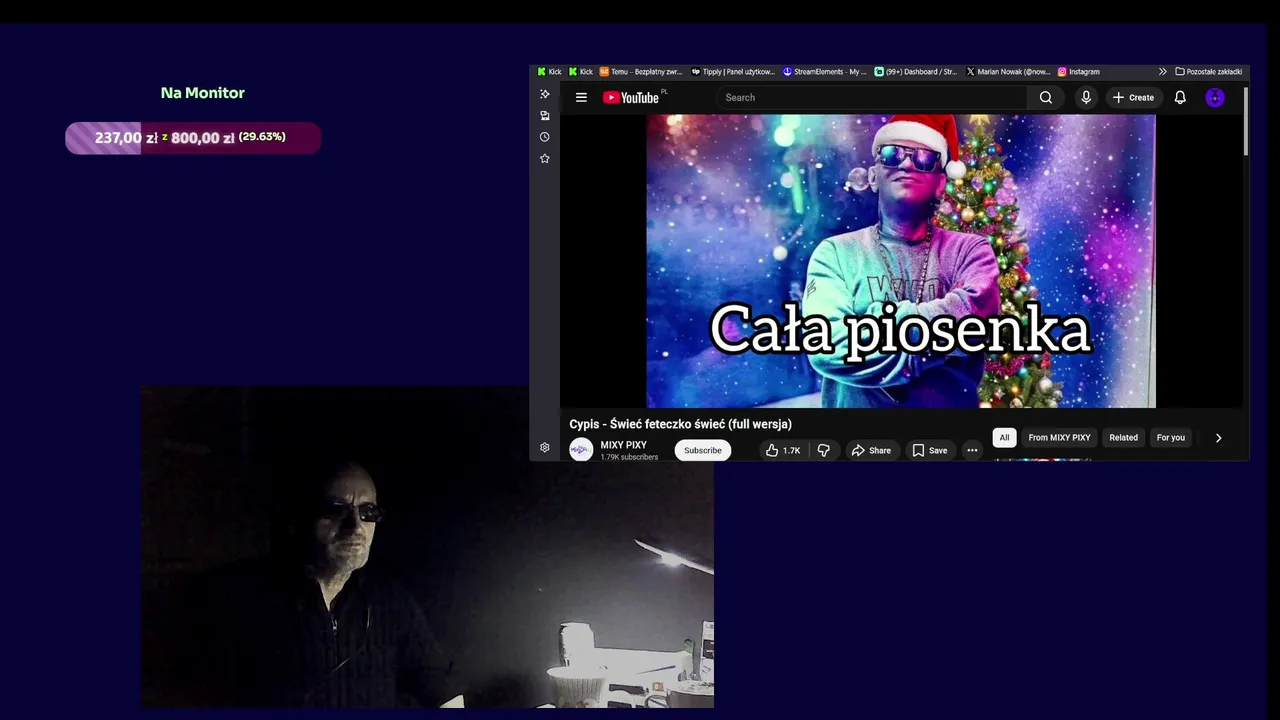Image resolution: width=1280 pixels, height=720 pixels.
Task: Open MIXY PIXY channel avatar
Action: [x=581, y=450]
